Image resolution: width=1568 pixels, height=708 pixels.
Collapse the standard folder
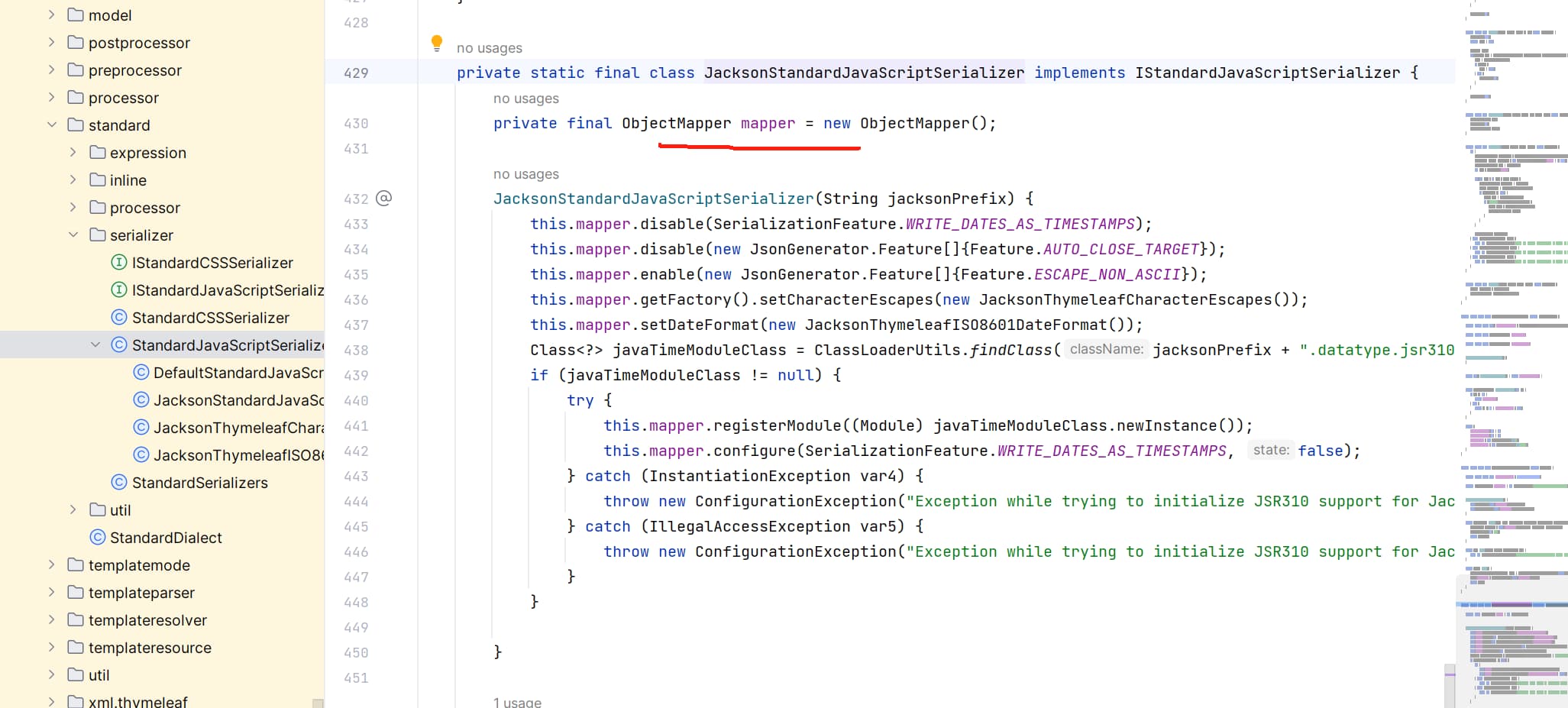52,125
